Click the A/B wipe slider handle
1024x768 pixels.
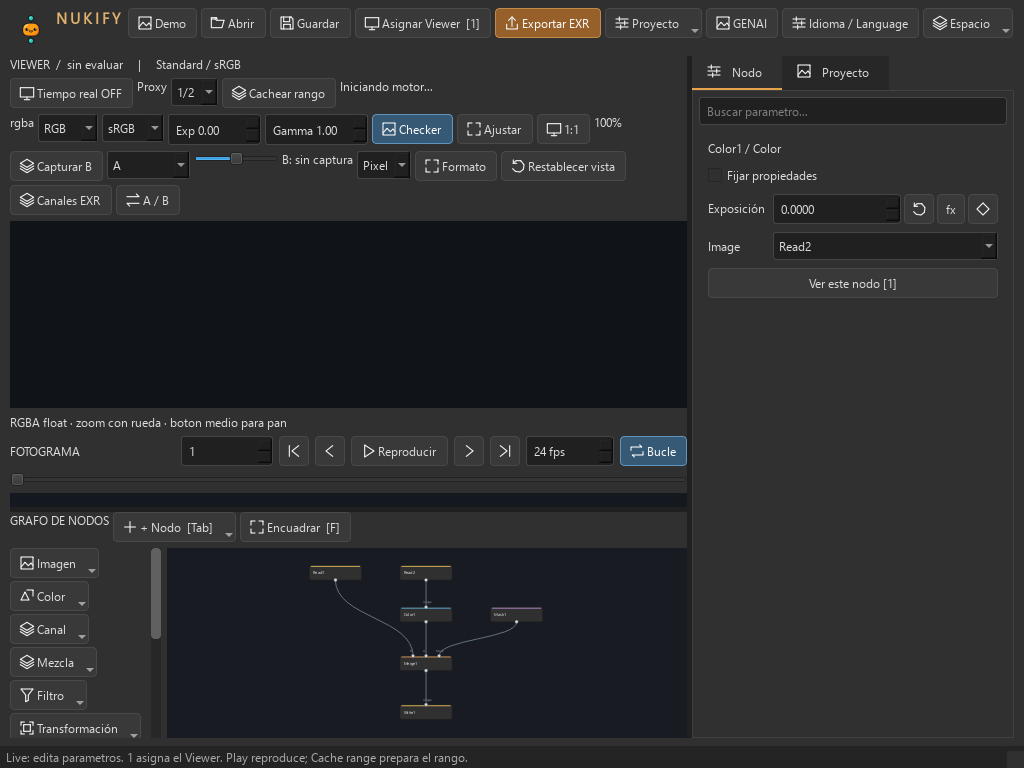[x=236, y=159]
